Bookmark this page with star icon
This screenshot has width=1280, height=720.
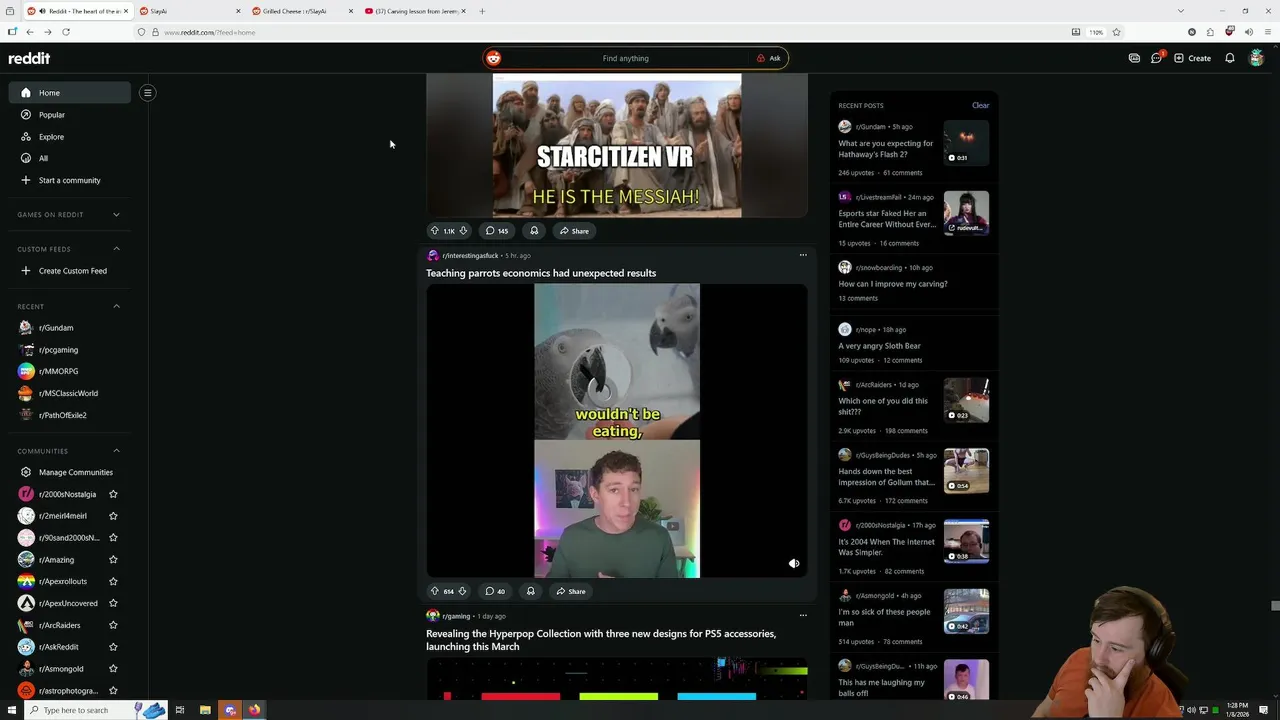(x=1117, y=32)
